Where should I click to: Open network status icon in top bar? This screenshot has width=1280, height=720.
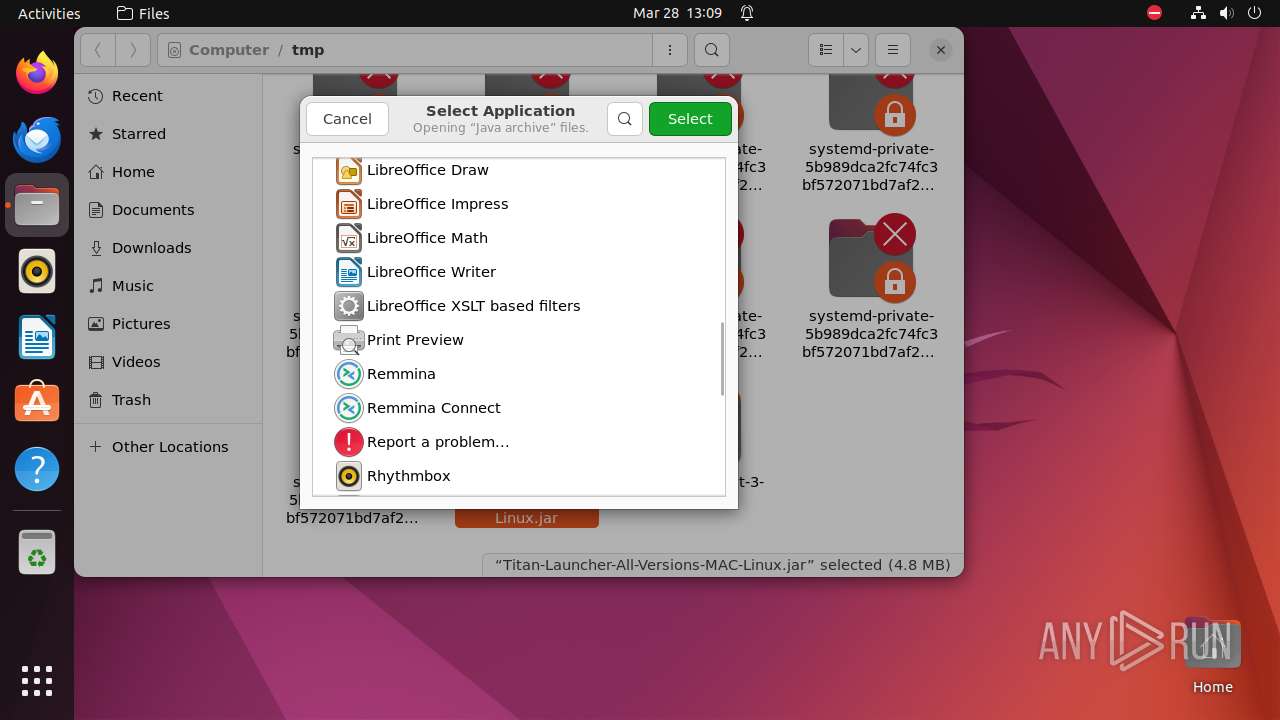coord(1199,14)
